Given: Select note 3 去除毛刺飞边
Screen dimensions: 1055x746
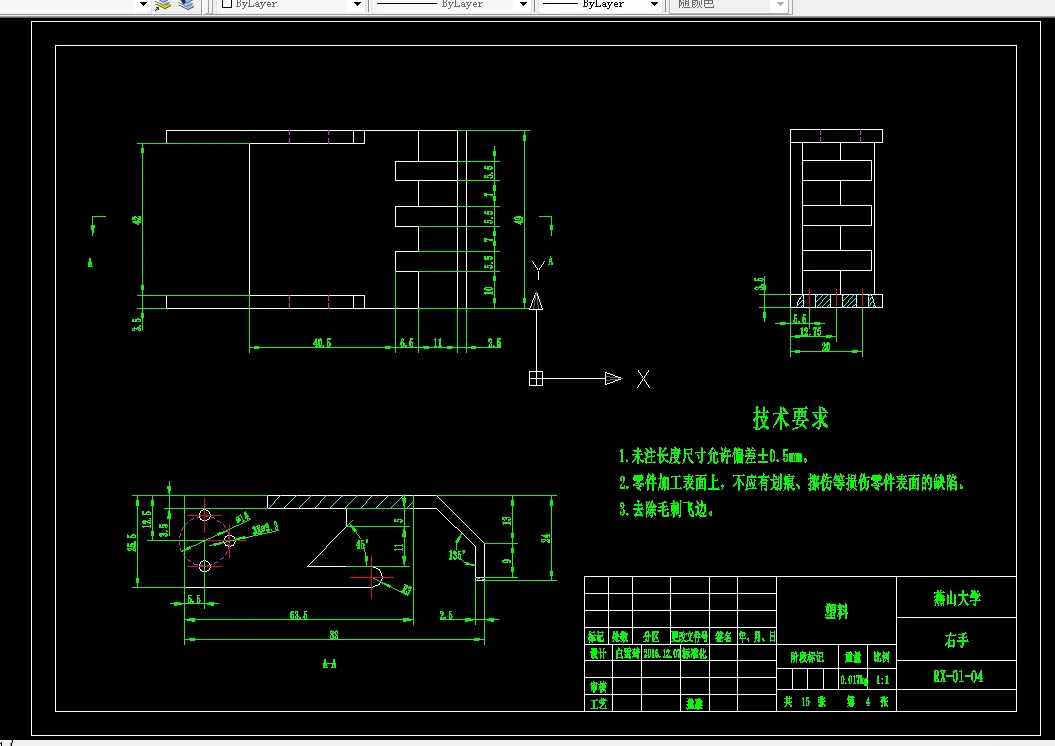Looking at the screenshot, I should click(x=666, y=509).
